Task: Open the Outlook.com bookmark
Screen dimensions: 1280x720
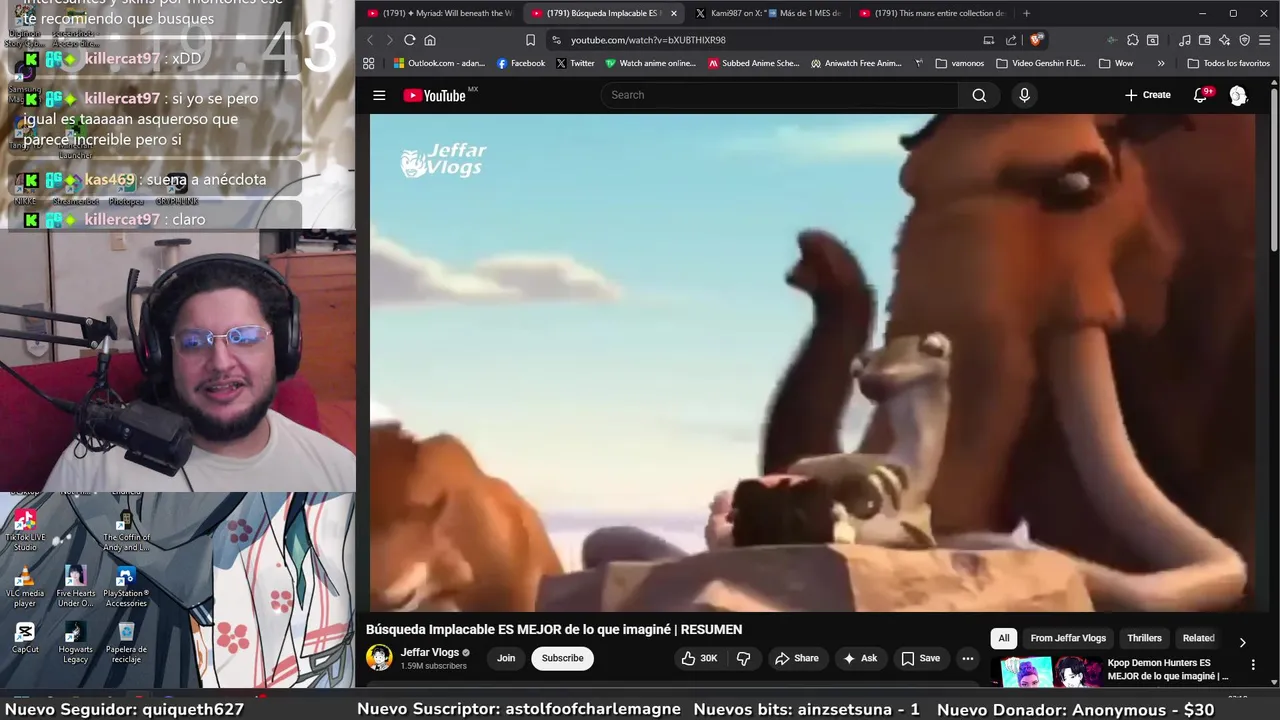Action: [x=439, y=63]
